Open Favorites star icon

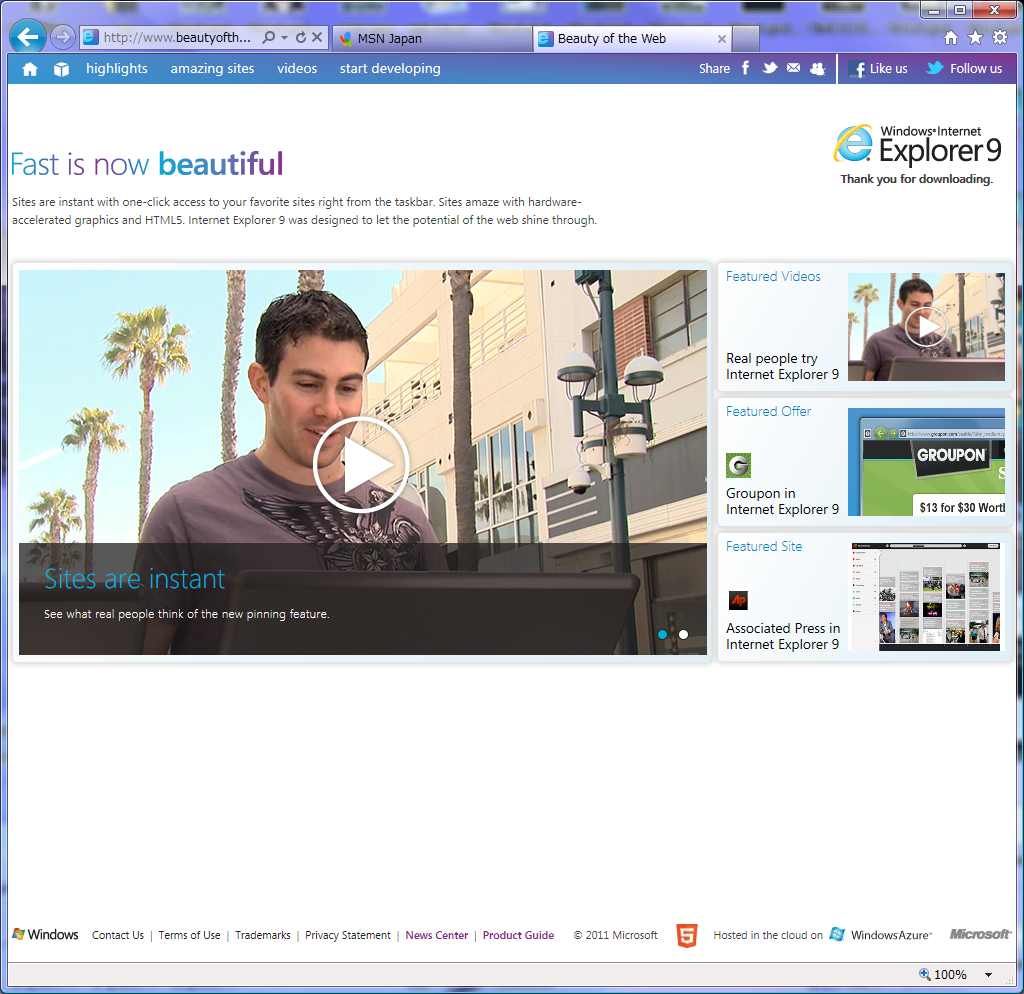pyautogui.click(x=975, y=38)
